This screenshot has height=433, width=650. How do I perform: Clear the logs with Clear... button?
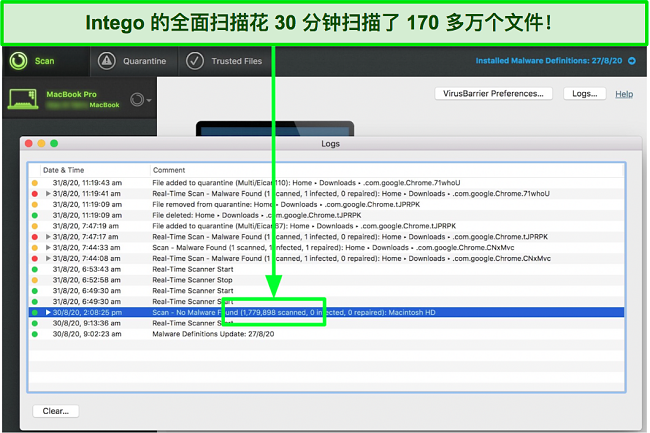pyautogui.click(x=56, y=411)
